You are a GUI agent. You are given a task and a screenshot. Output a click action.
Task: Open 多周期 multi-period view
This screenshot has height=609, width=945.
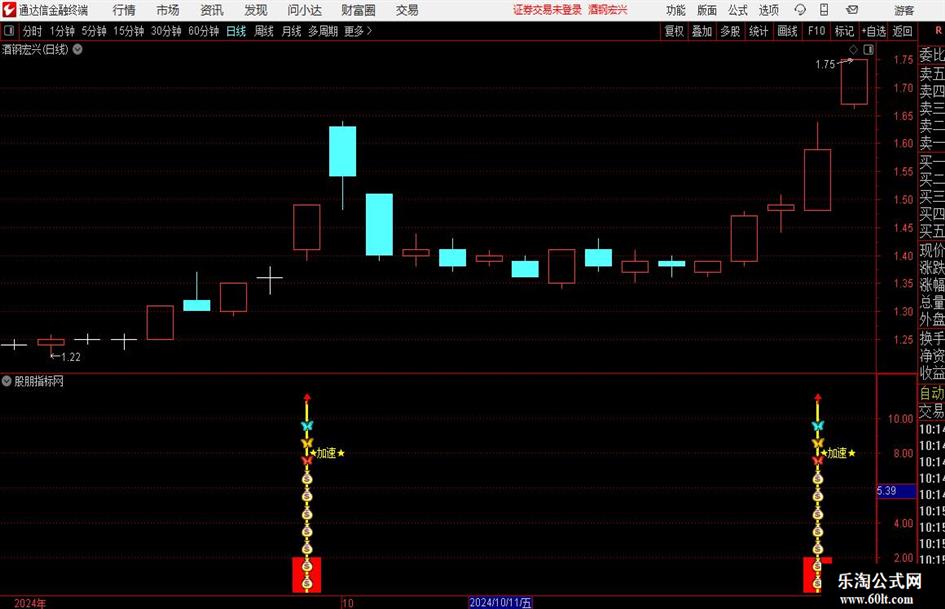click(323, 31)
